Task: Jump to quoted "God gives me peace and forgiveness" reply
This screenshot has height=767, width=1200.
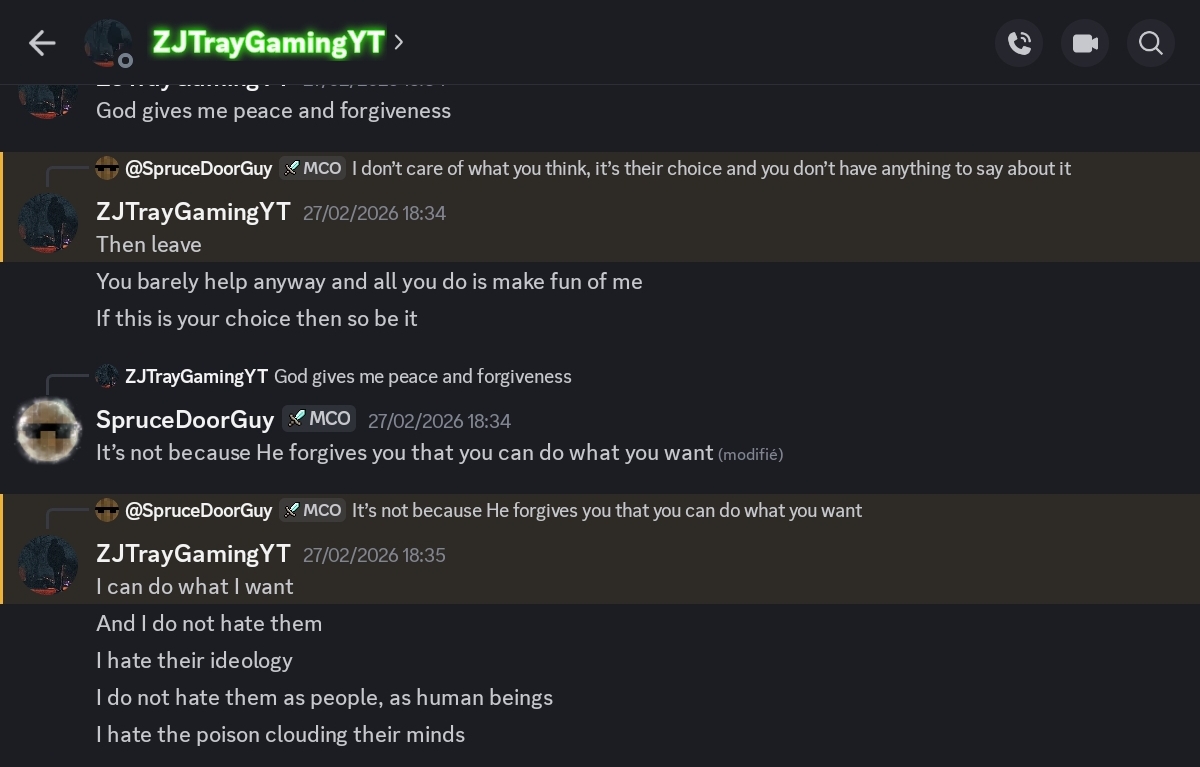Action: pos(422,377)
